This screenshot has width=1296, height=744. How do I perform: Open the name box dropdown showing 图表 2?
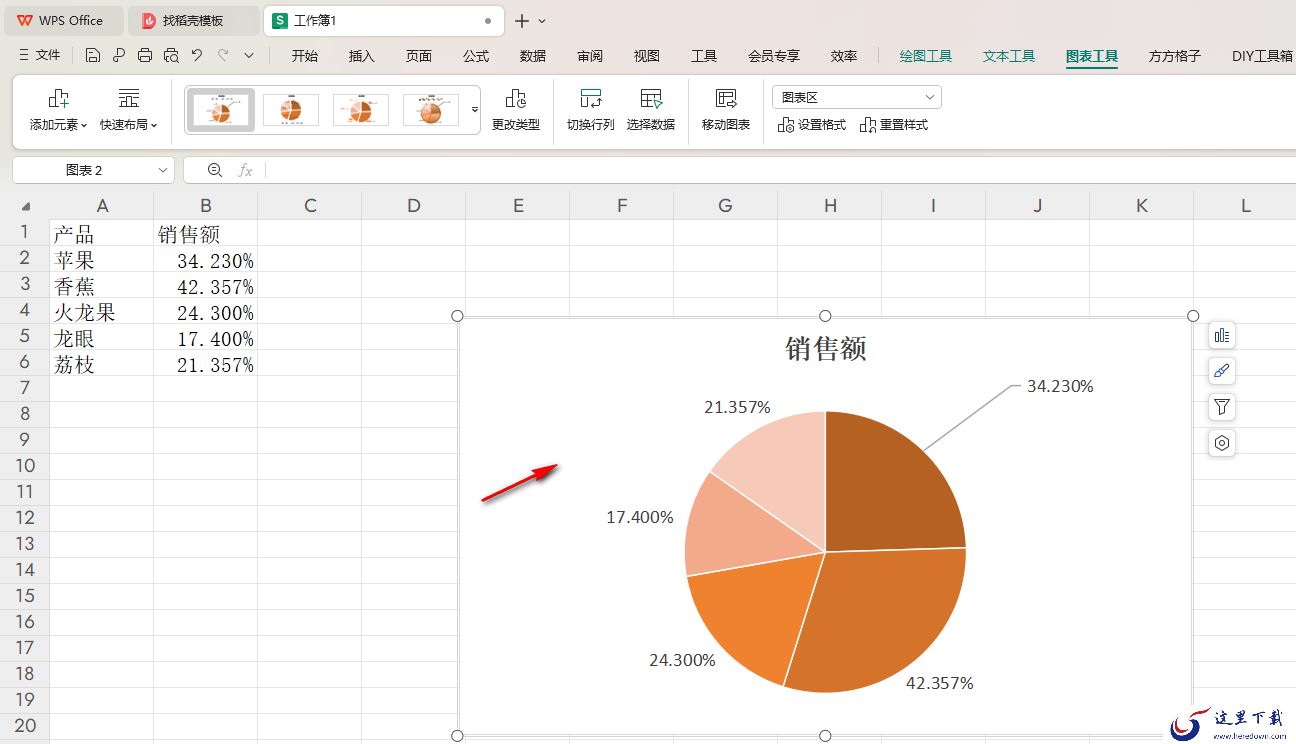(x=163, y=171)
